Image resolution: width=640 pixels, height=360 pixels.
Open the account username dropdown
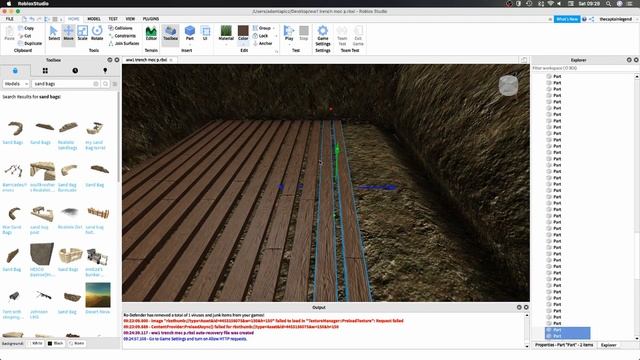(617, 19)
